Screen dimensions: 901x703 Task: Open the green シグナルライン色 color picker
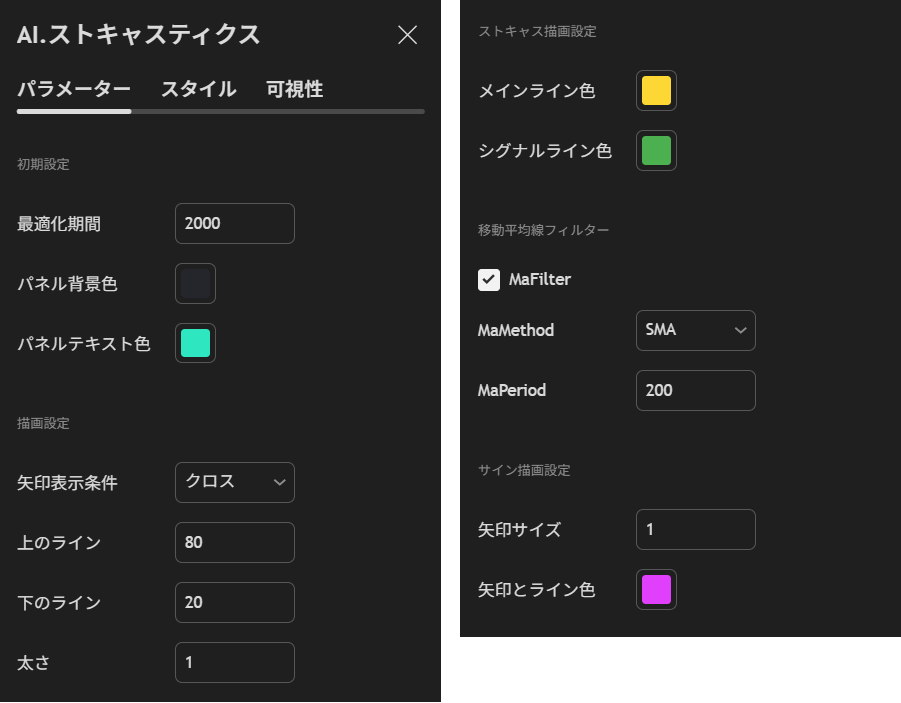click(x=656, y=150)
